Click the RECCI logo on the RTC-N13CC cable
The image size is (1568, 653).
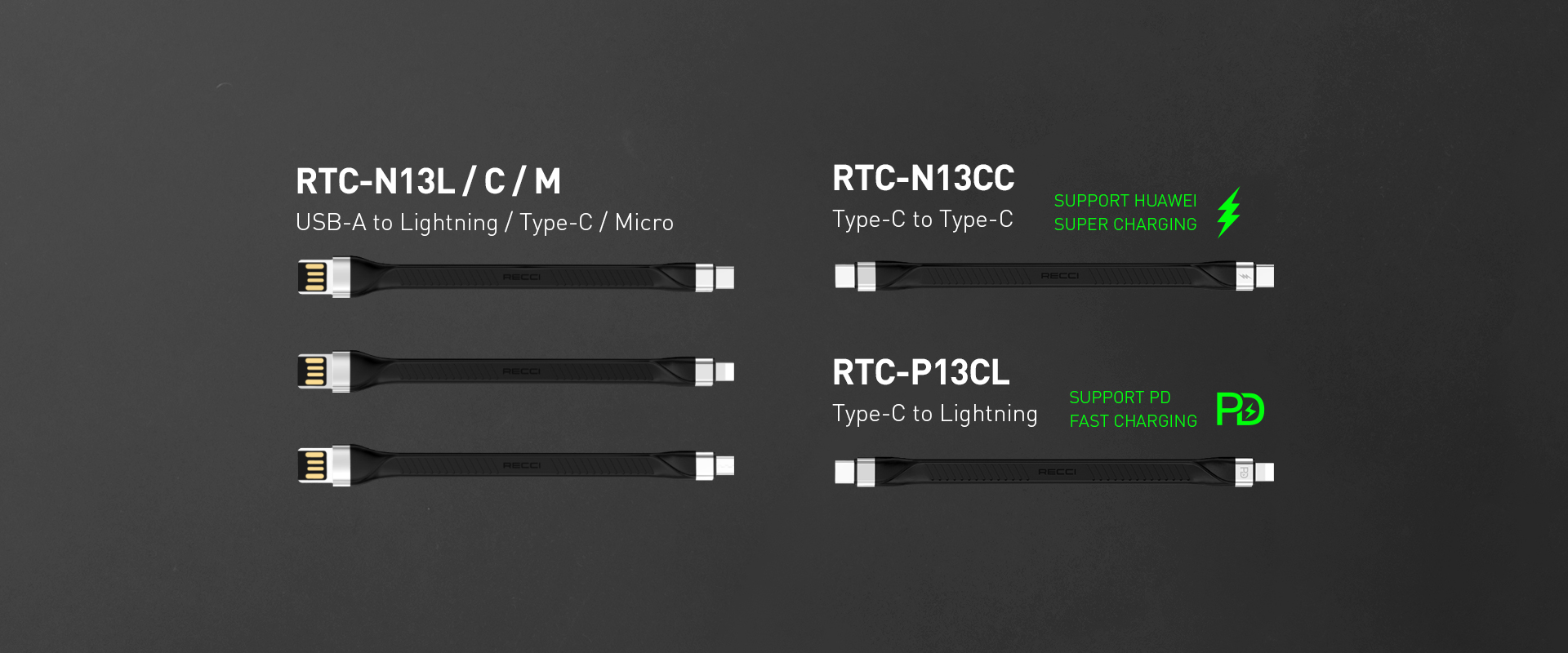coord(1059,276)
